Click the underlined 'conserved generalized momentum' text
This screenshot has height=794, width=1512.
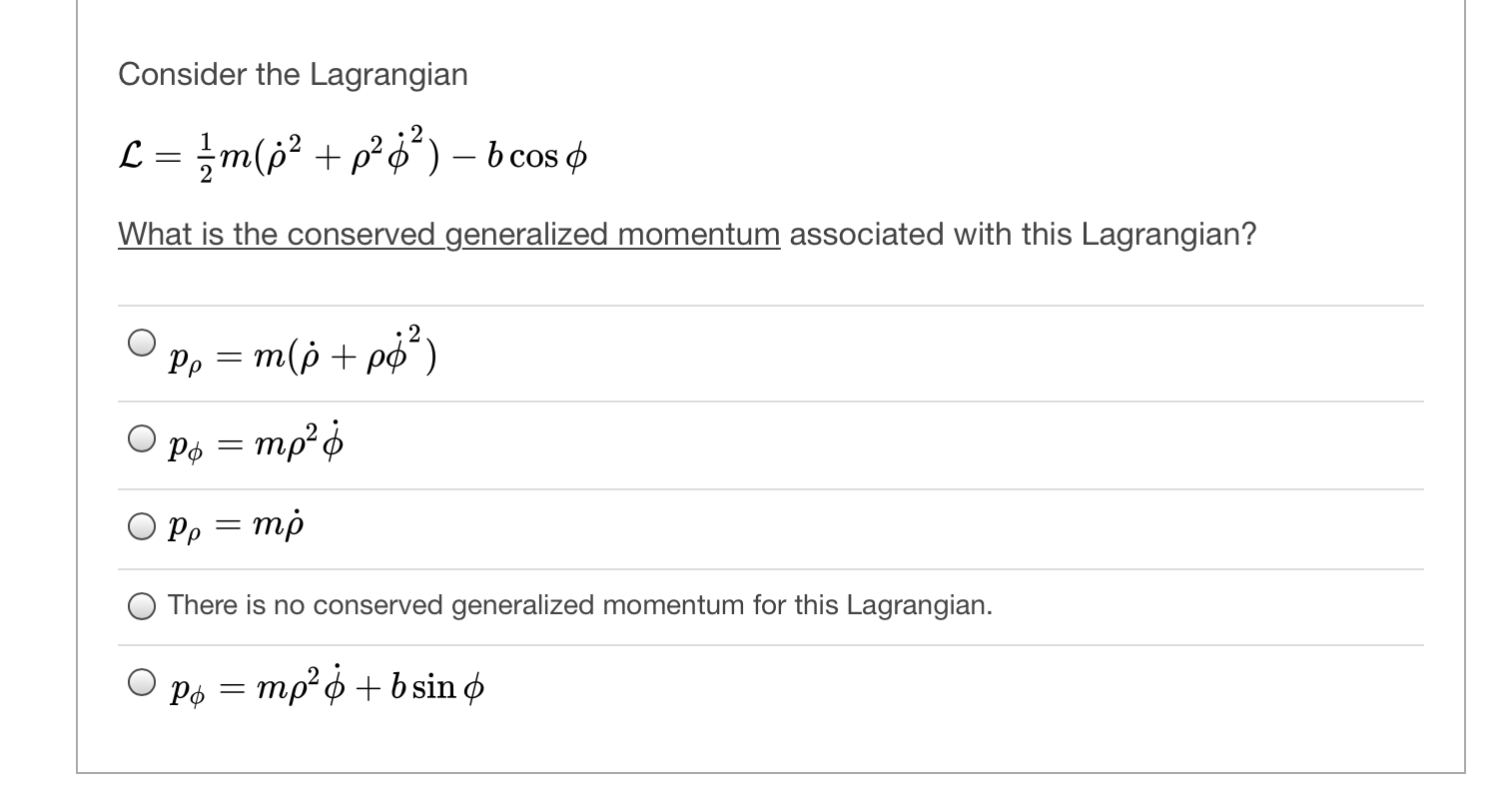pyautogui.click(x=447, y=235)
